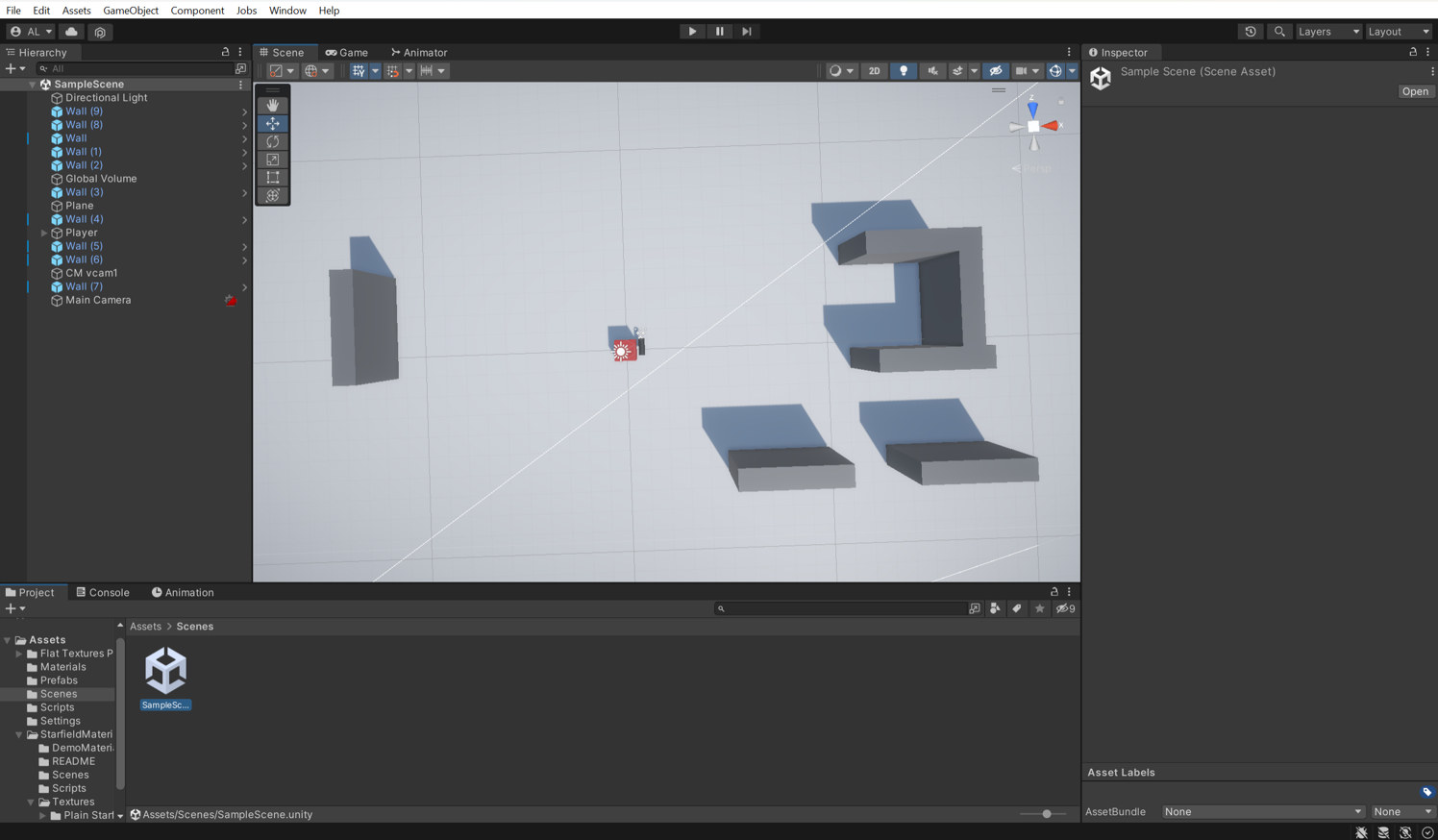This screenshot has width=1438, height=840.
Task: Click the scene orientation gizmo red X axis
Action: 1052,126
